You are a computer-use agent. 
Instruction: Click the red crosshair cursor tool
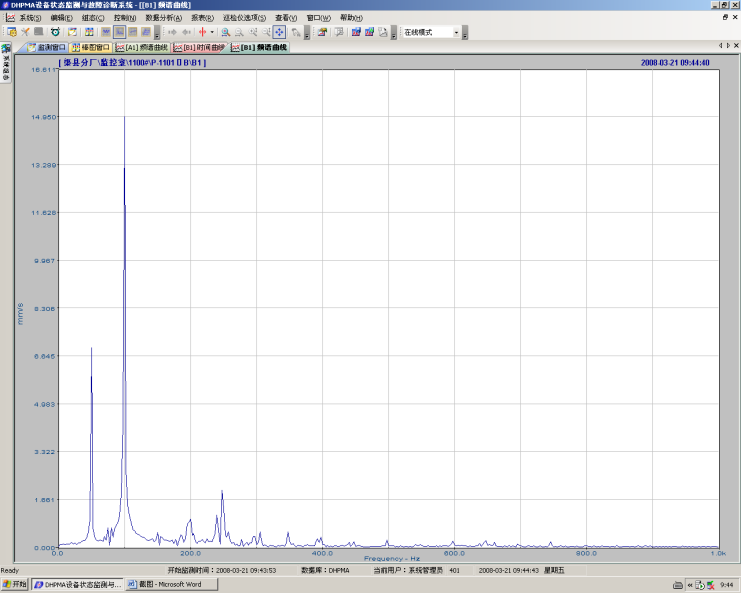[x=202, y=32]
